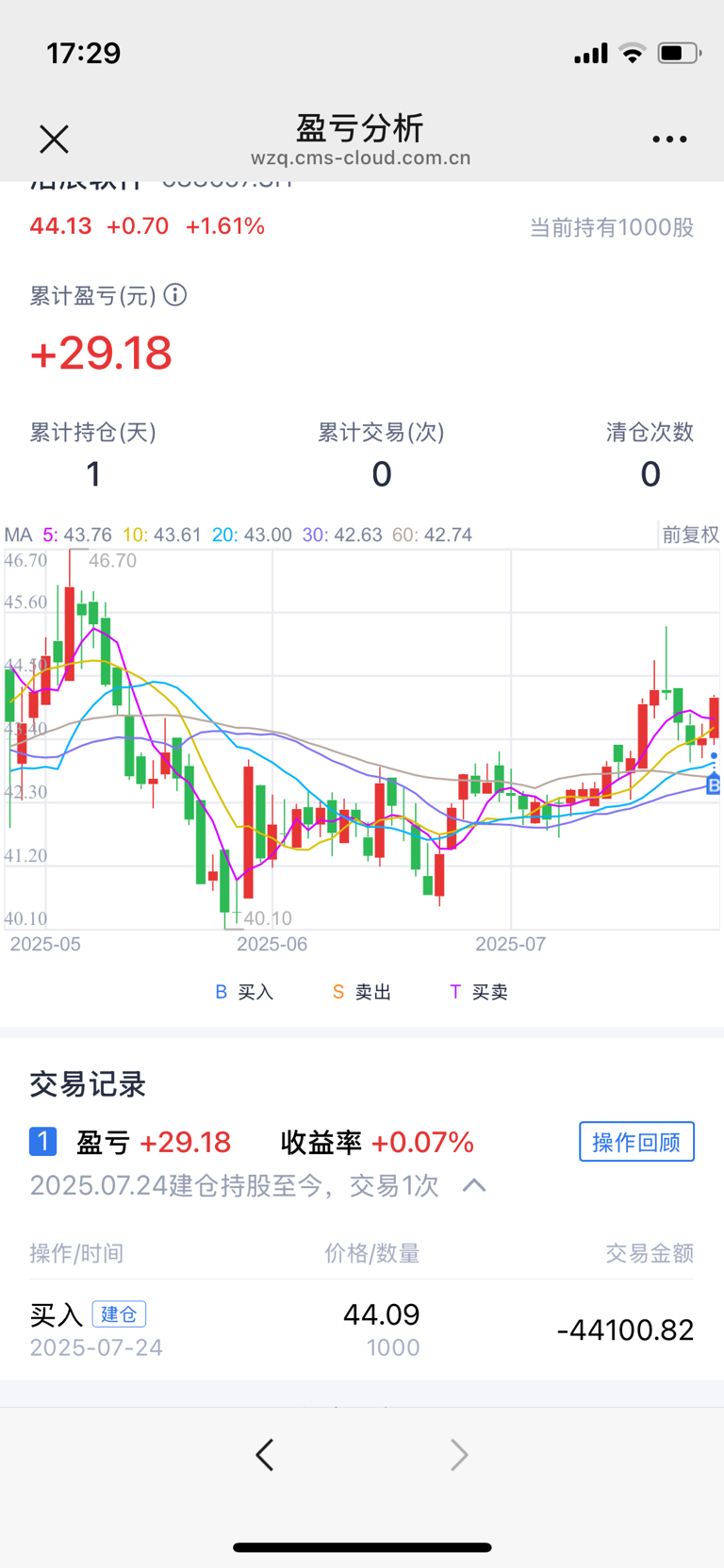Screen dimensions: 724x1568
Task: Tap the MA 5 indicator value label
Action: click(x=77, y=535)
